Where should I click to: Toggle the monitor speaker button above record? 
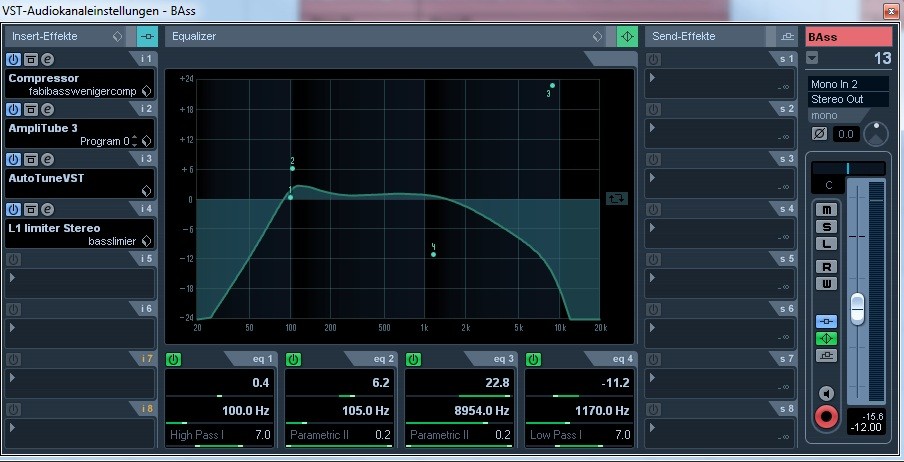tap(826, 393)
